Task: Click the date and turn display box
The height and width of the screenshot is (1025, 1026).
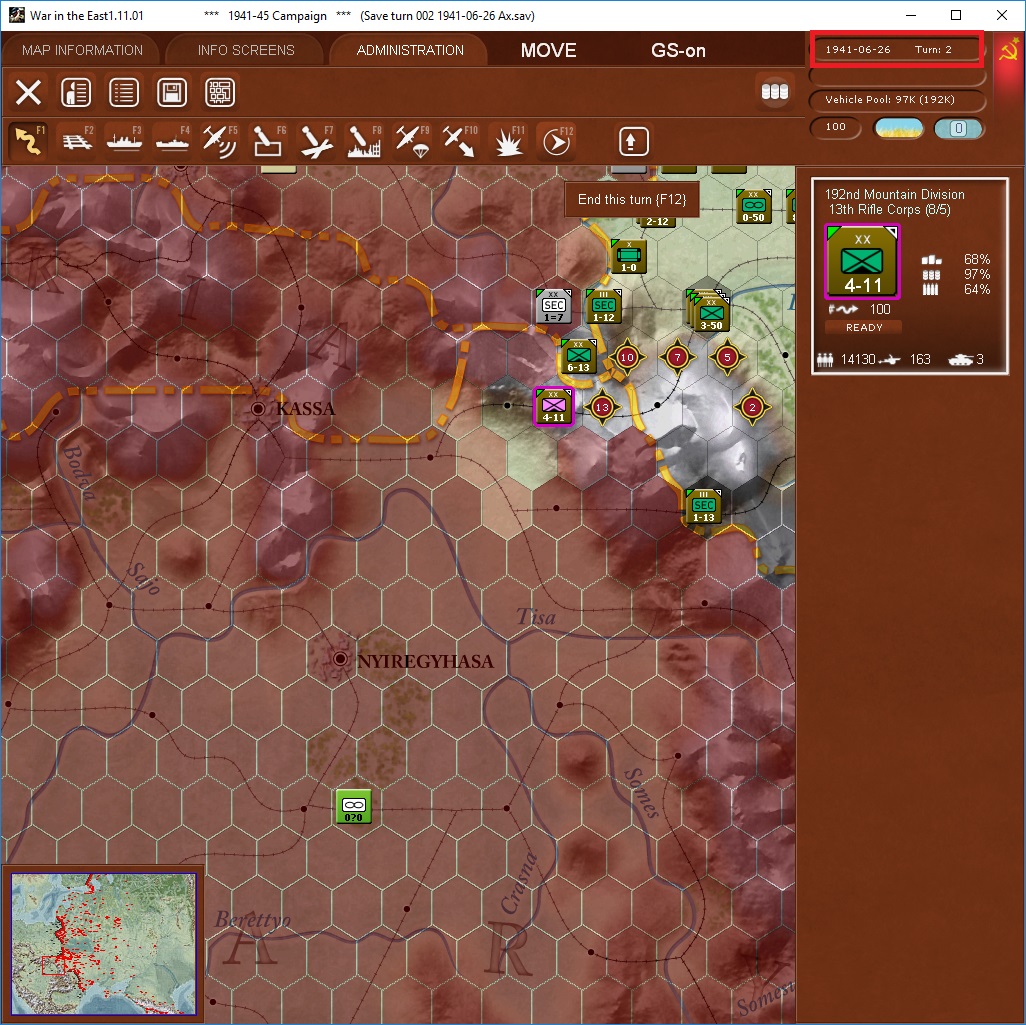Action: coord(896,49)
